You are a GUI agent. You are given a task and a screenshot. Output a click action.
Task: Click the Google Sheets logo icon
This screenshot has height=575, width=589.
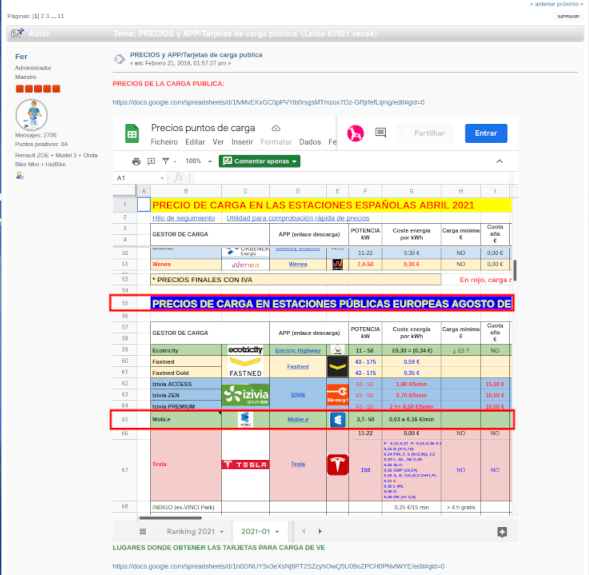132,133
